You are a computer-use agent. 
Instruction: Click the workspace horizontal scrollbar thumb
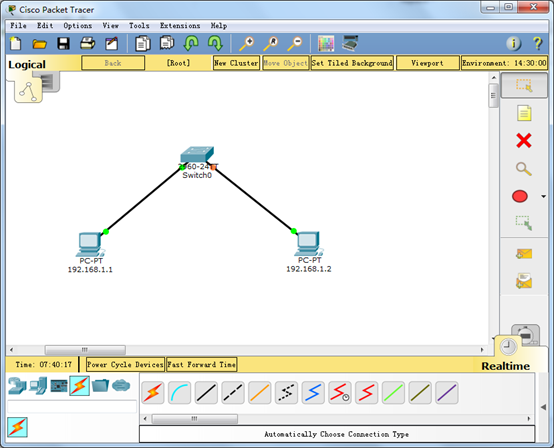(x=85, y=350)
